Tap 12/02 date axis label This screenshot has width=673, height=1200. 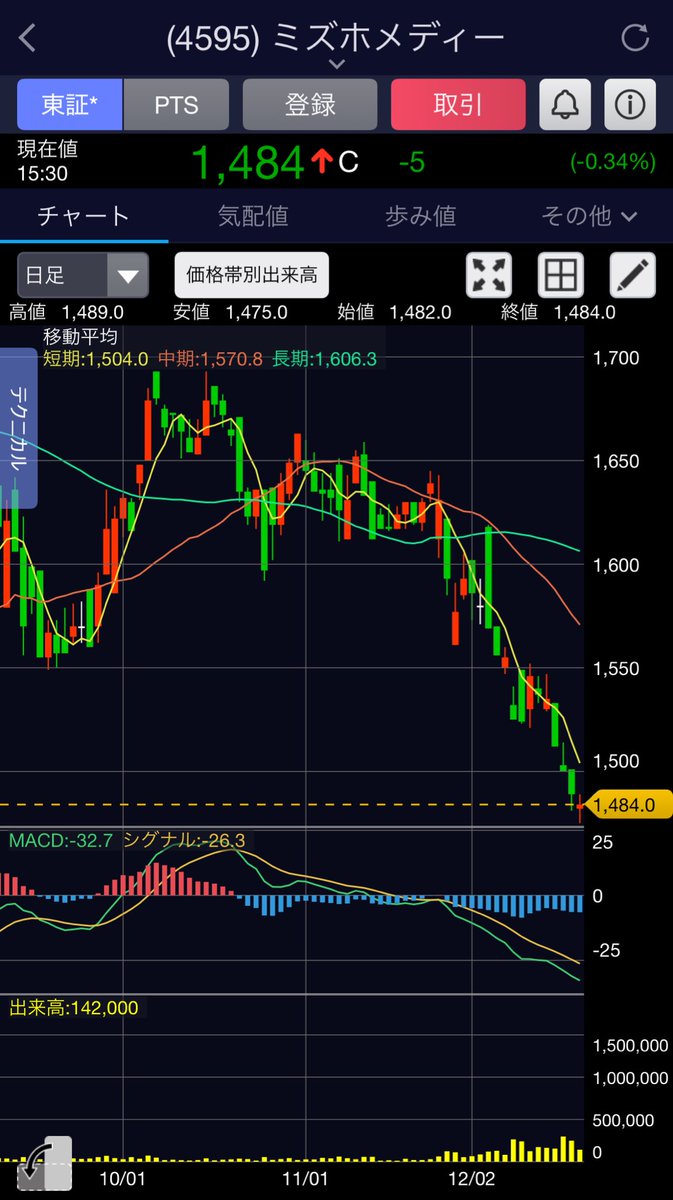coord(470,1179)
